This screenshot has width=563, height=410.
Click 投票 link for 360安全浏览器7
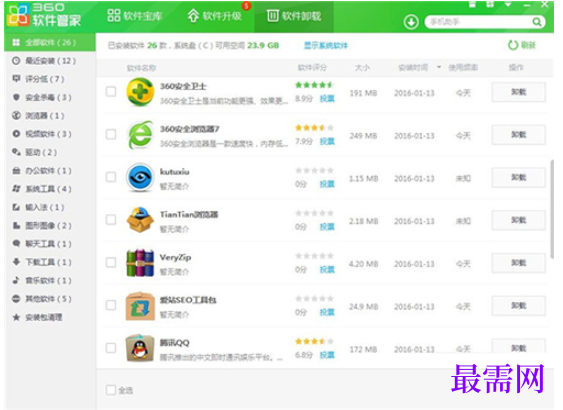coord(327,141)
